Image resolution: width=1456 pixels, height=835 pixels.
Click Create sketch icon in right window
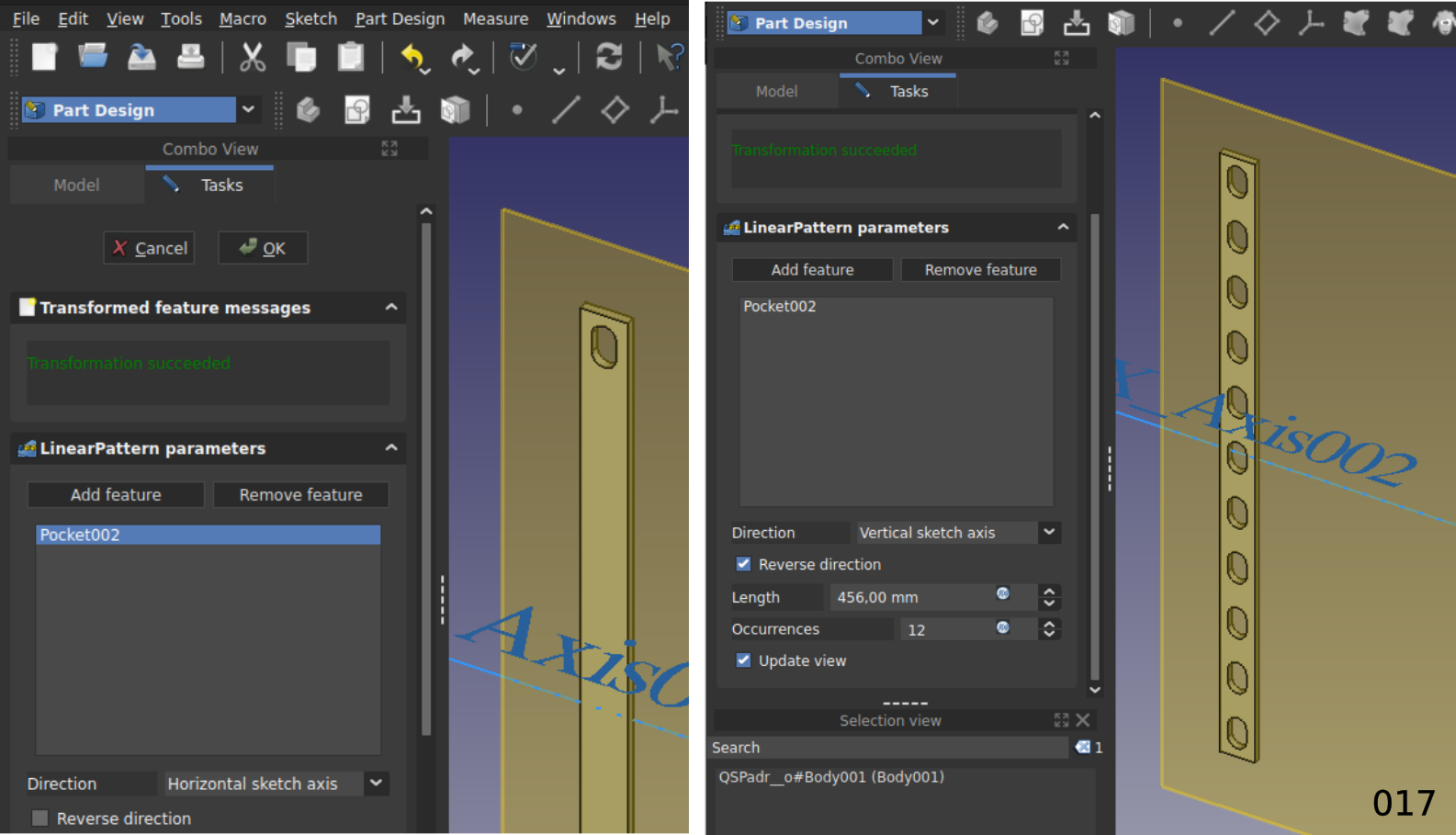tap(1032, 23)
